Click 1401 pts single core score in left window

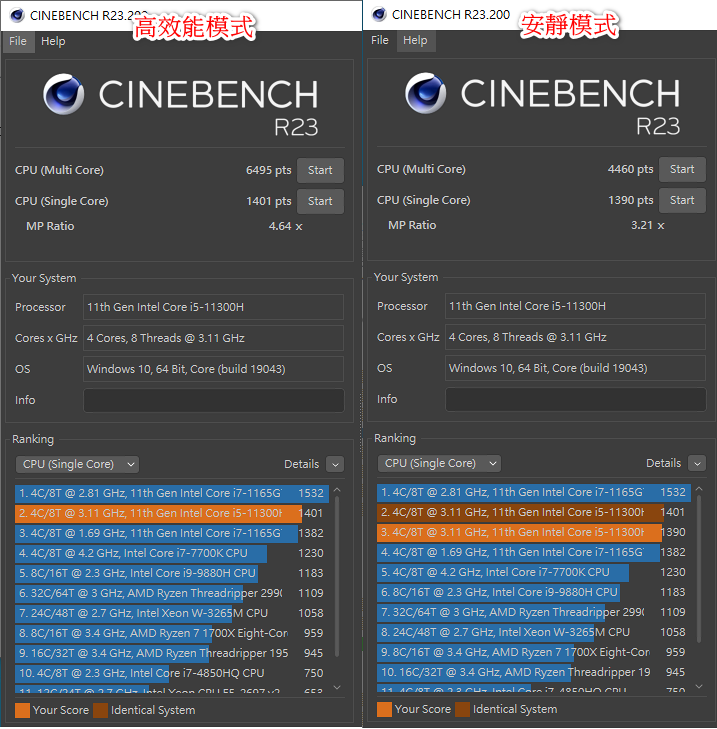point(268,201)
